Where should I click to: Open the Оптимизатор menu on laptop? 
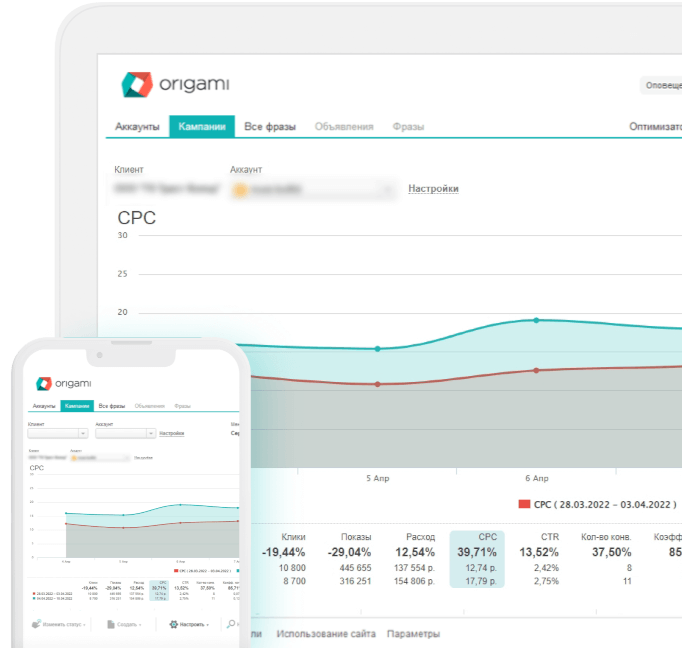pyautogui.click(x=655, y=127)
